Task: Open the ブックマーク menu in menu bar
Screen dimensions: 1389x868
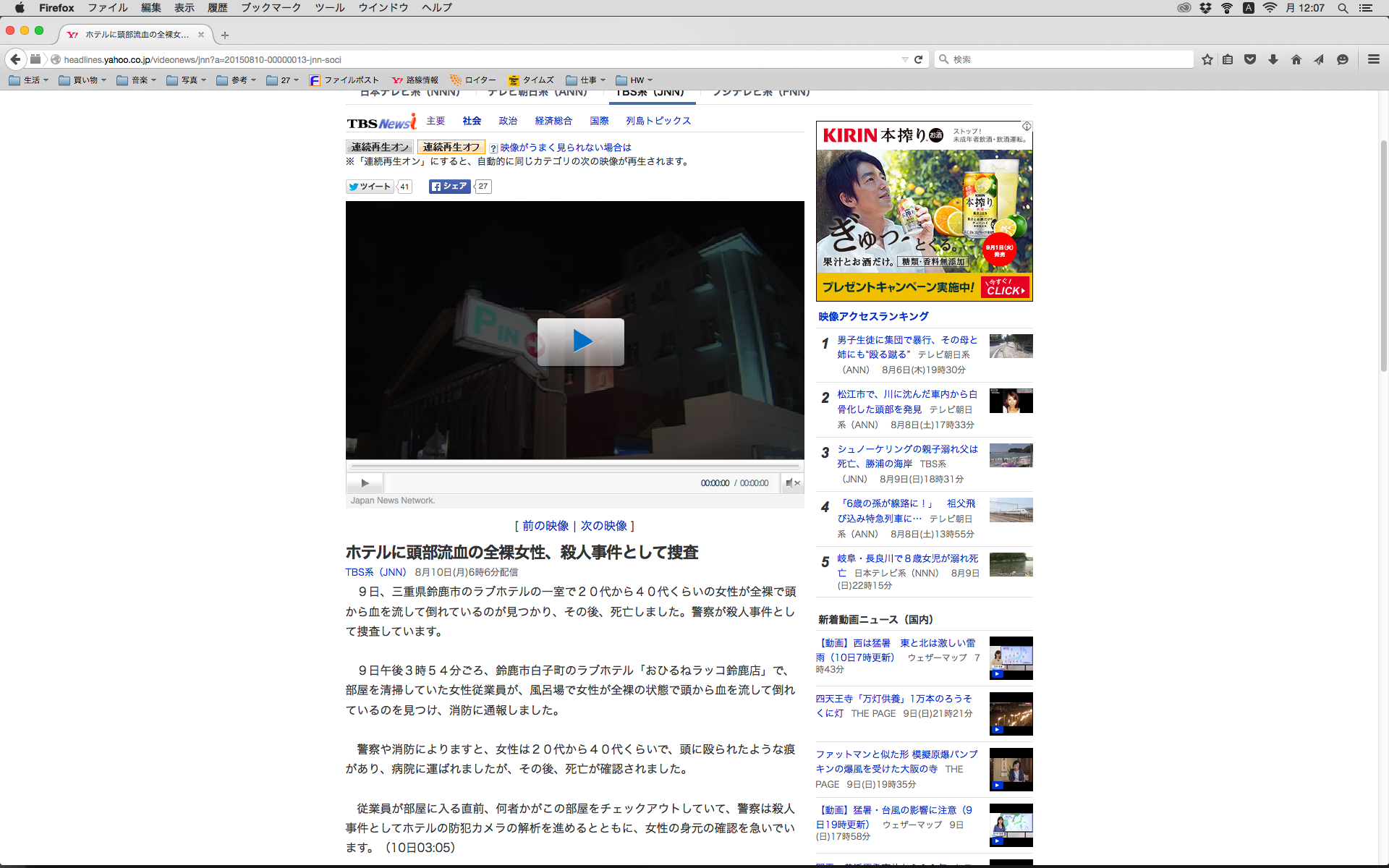Action: point(271,8)
